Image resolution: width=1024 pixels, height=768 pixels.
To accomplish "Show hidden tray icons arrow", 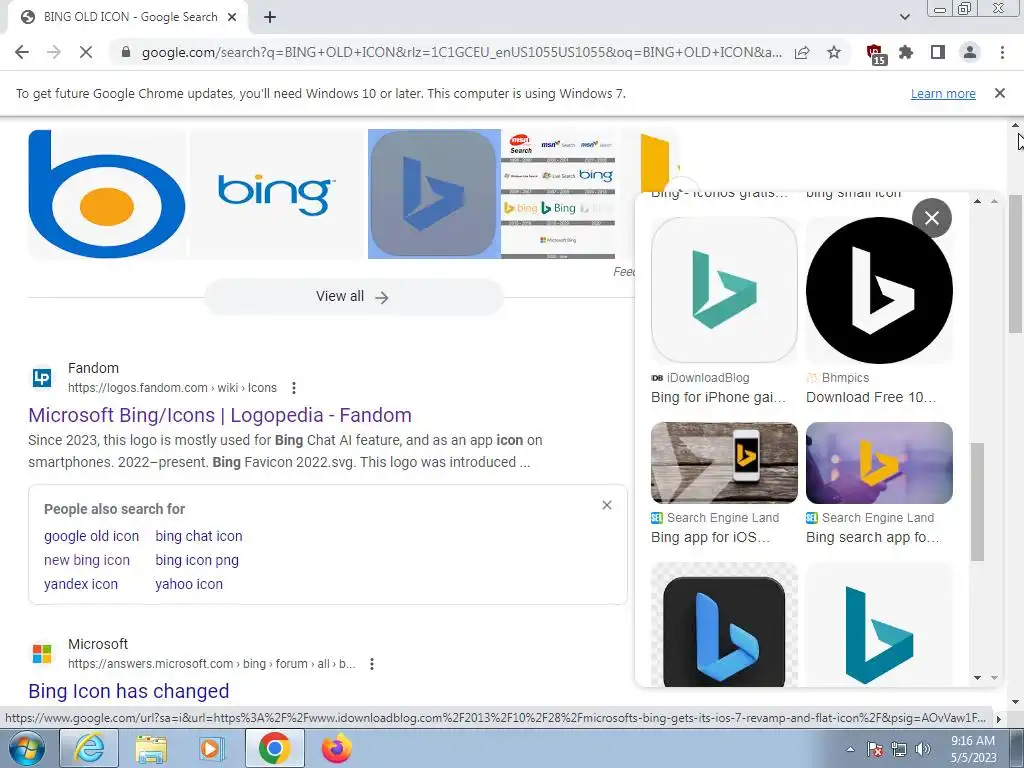I will pos(850,749).
